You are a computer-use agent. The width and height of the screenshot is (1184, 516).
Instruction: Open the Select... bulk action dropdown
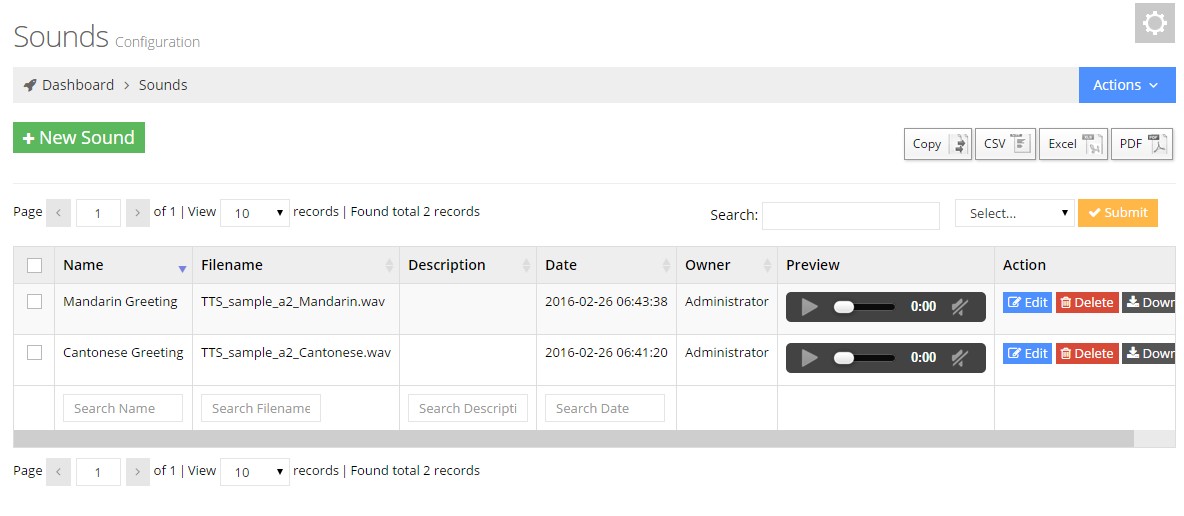(1014, 213)
